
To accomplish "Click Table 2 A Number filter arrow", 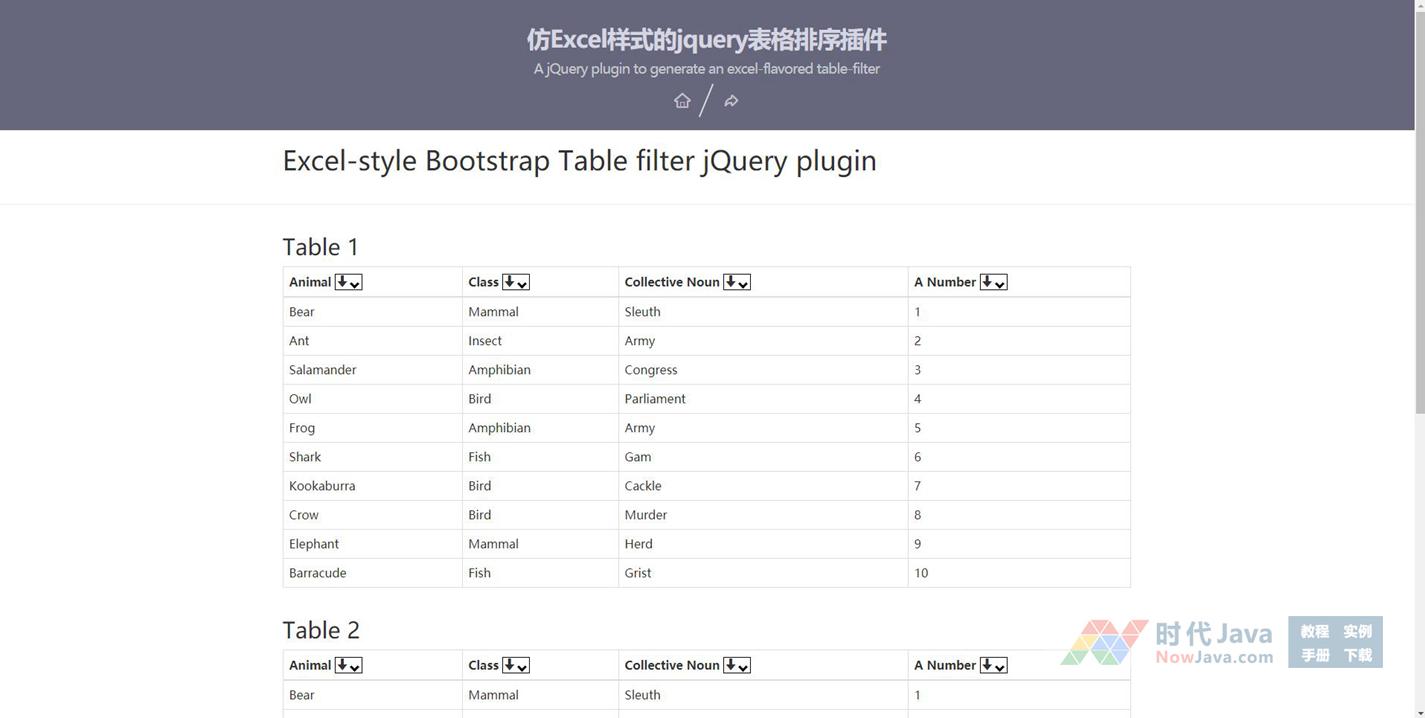I will pos(993,666).
